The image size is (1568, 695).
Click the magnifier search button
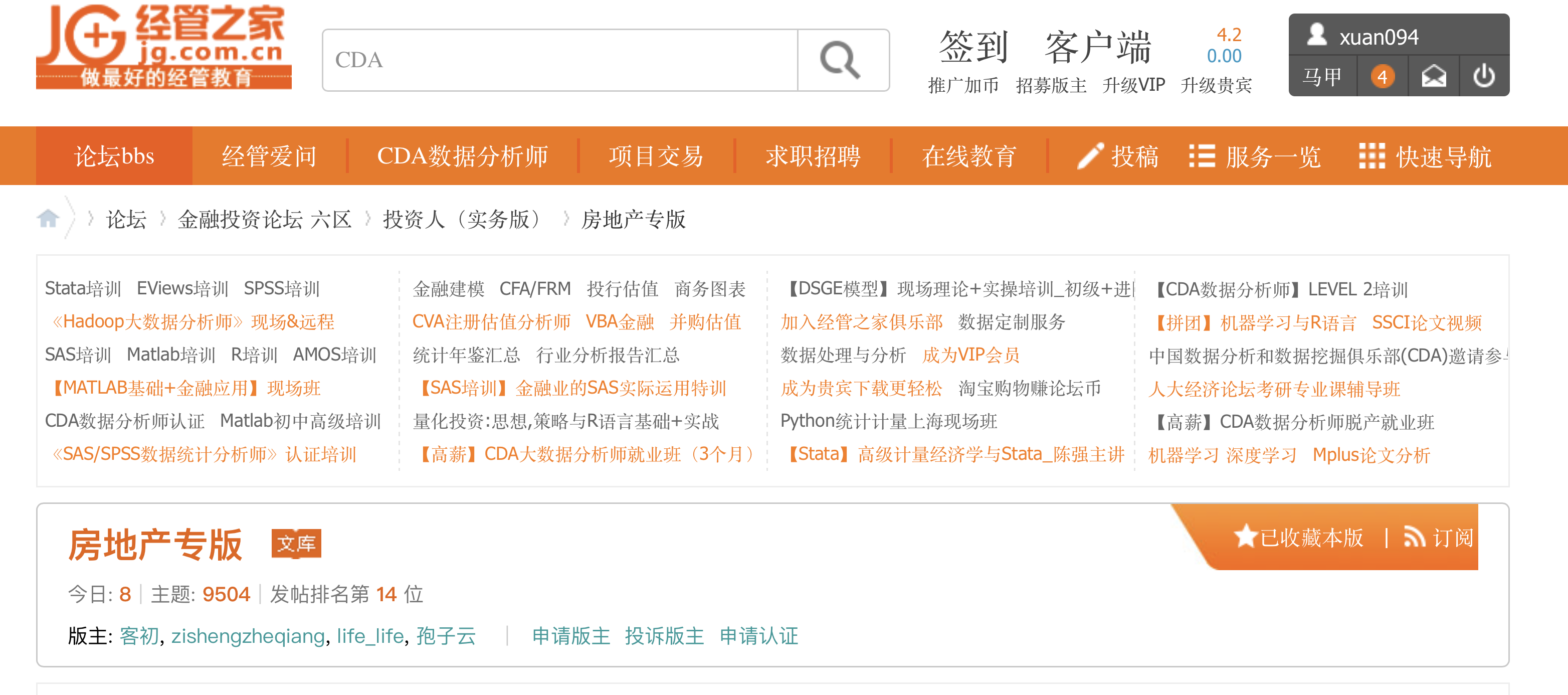point(842,60)
